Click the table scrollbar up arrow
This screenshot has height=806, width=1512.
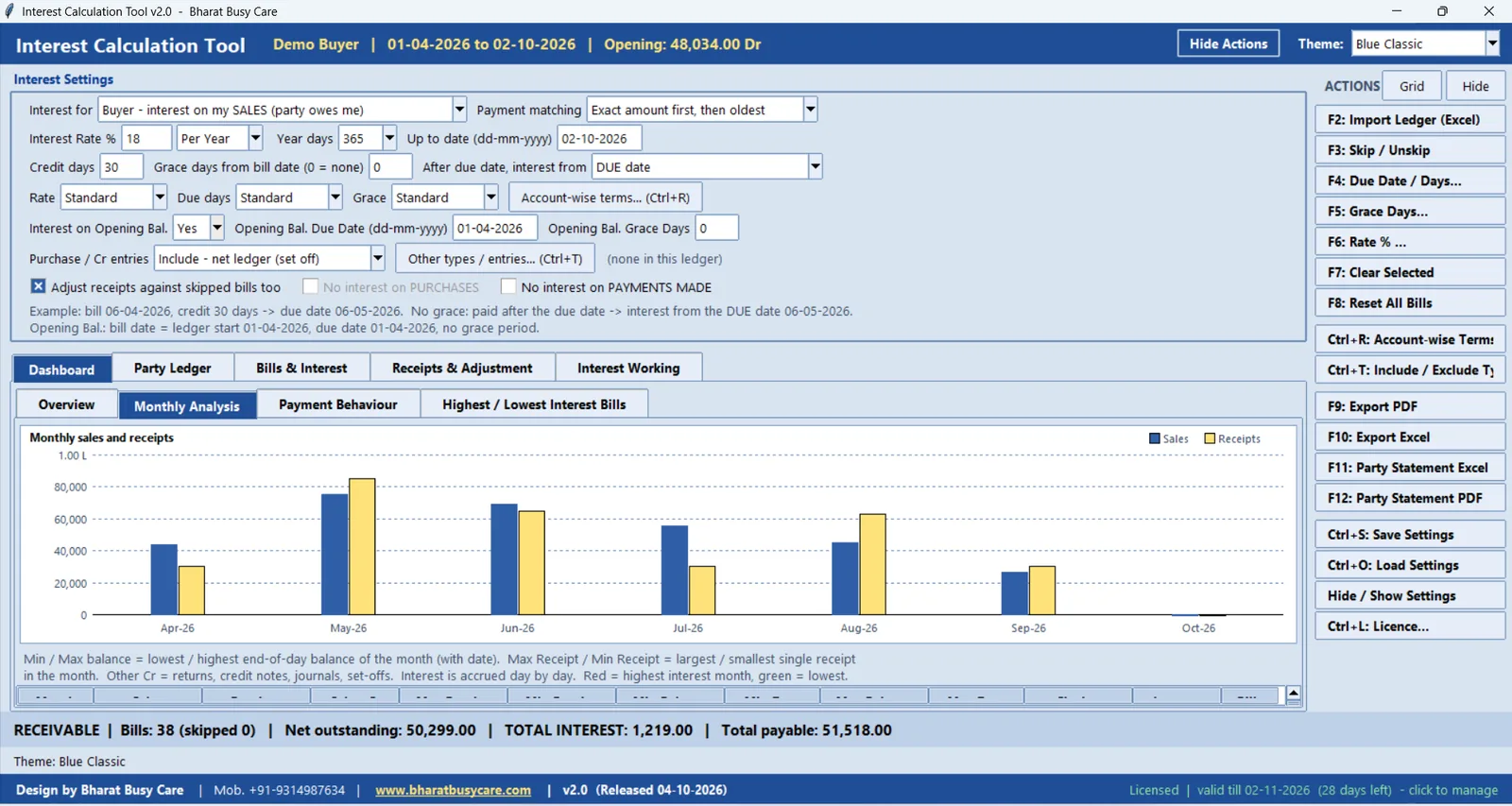[x=1293, y=694]
